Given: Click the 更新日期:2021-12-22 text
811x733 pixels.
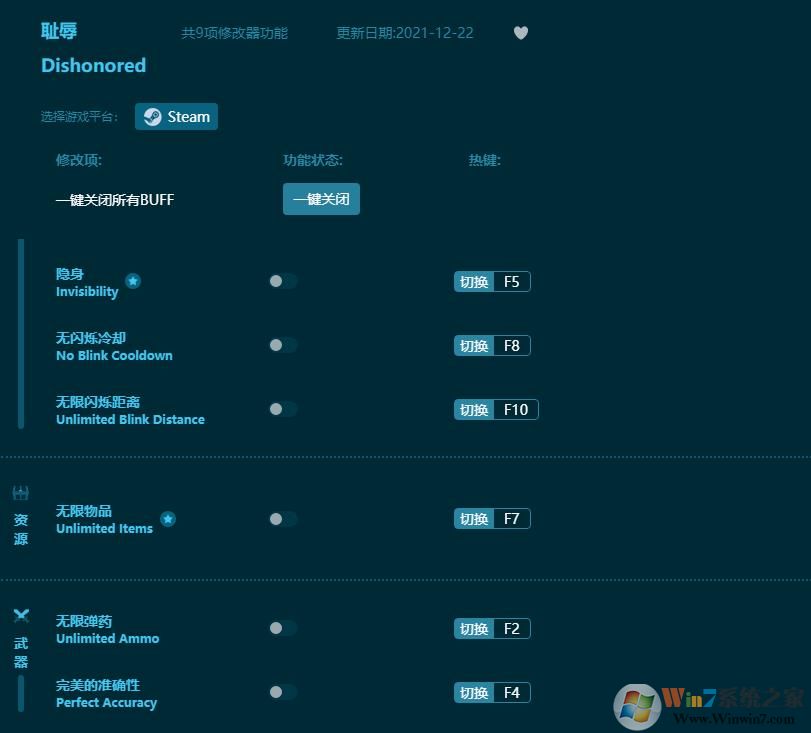Looking at the screenshot, I should [x=405, y=33].
